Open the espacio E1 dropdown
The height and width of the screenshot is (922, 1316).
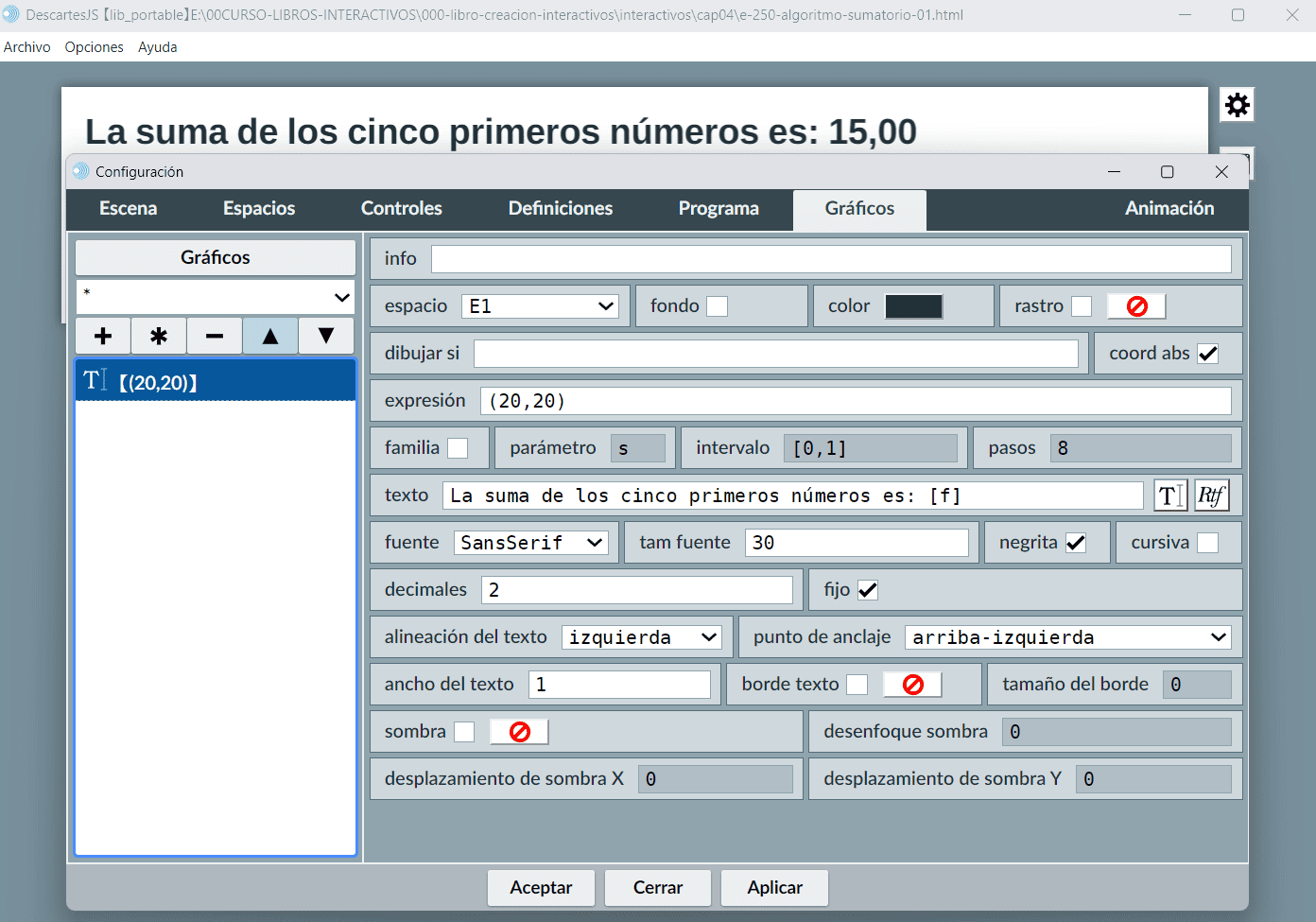[541, 306]
